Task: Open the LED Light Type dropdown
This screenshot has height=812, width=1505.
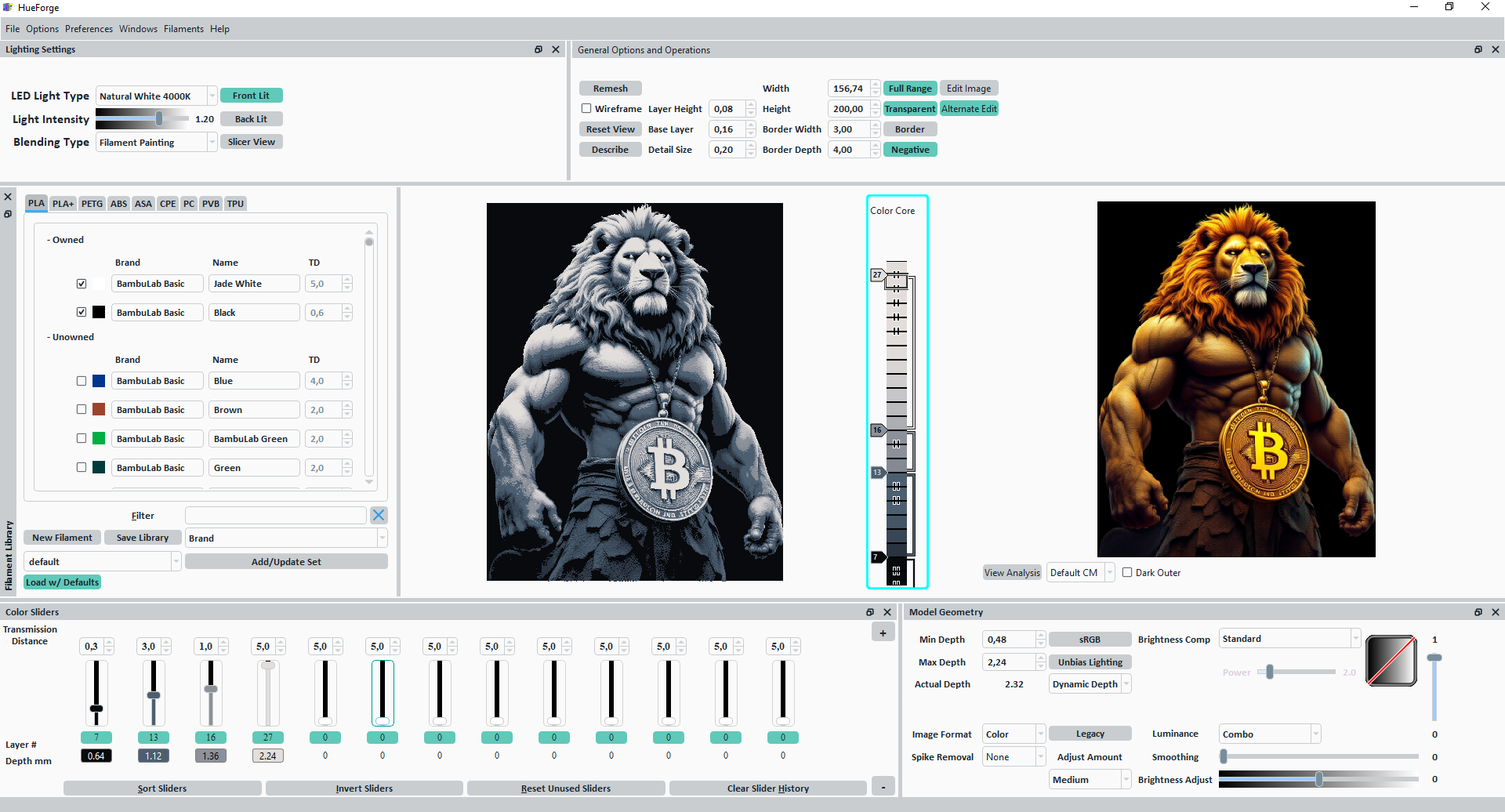Action: click(x=157, y=96)
